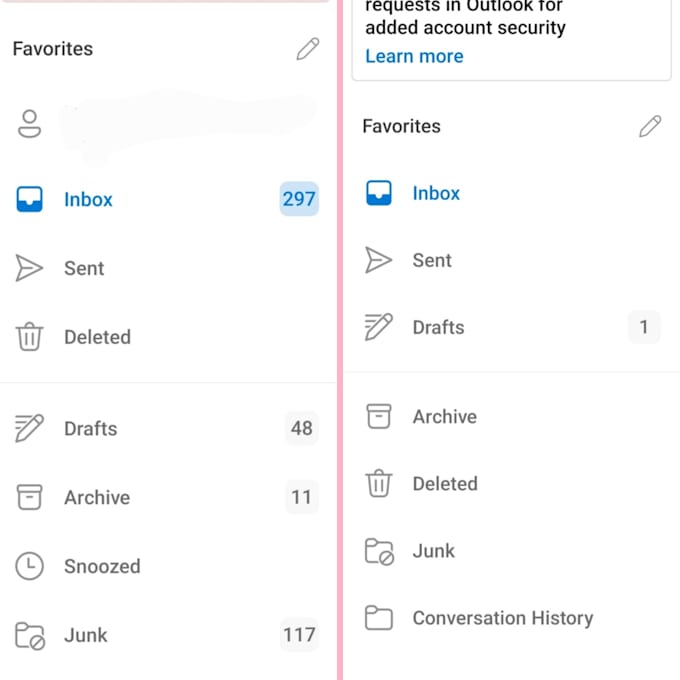
Task: Open Drafts with 1 item in right panel
Action: tap(512, 327)
